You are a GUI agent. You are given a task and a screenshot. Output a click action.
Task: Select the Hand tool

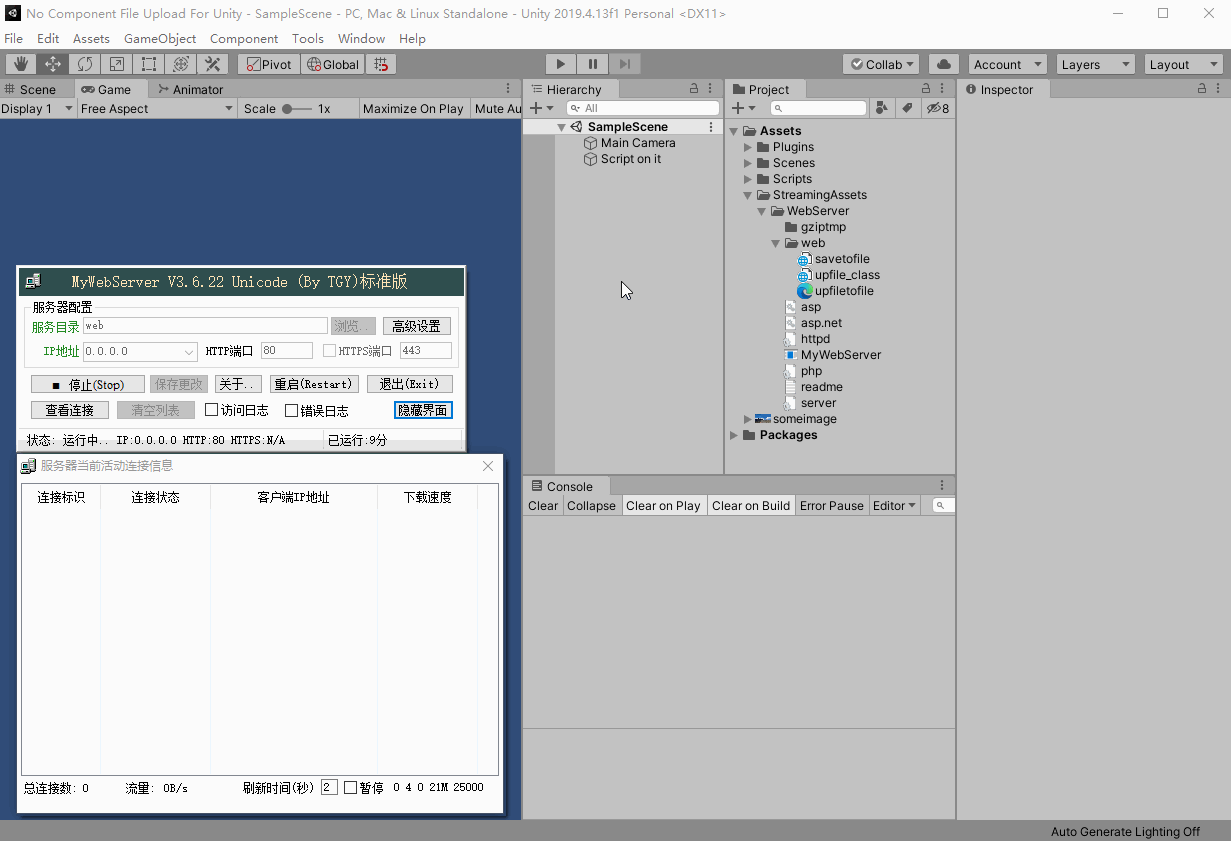pos(21,64)
